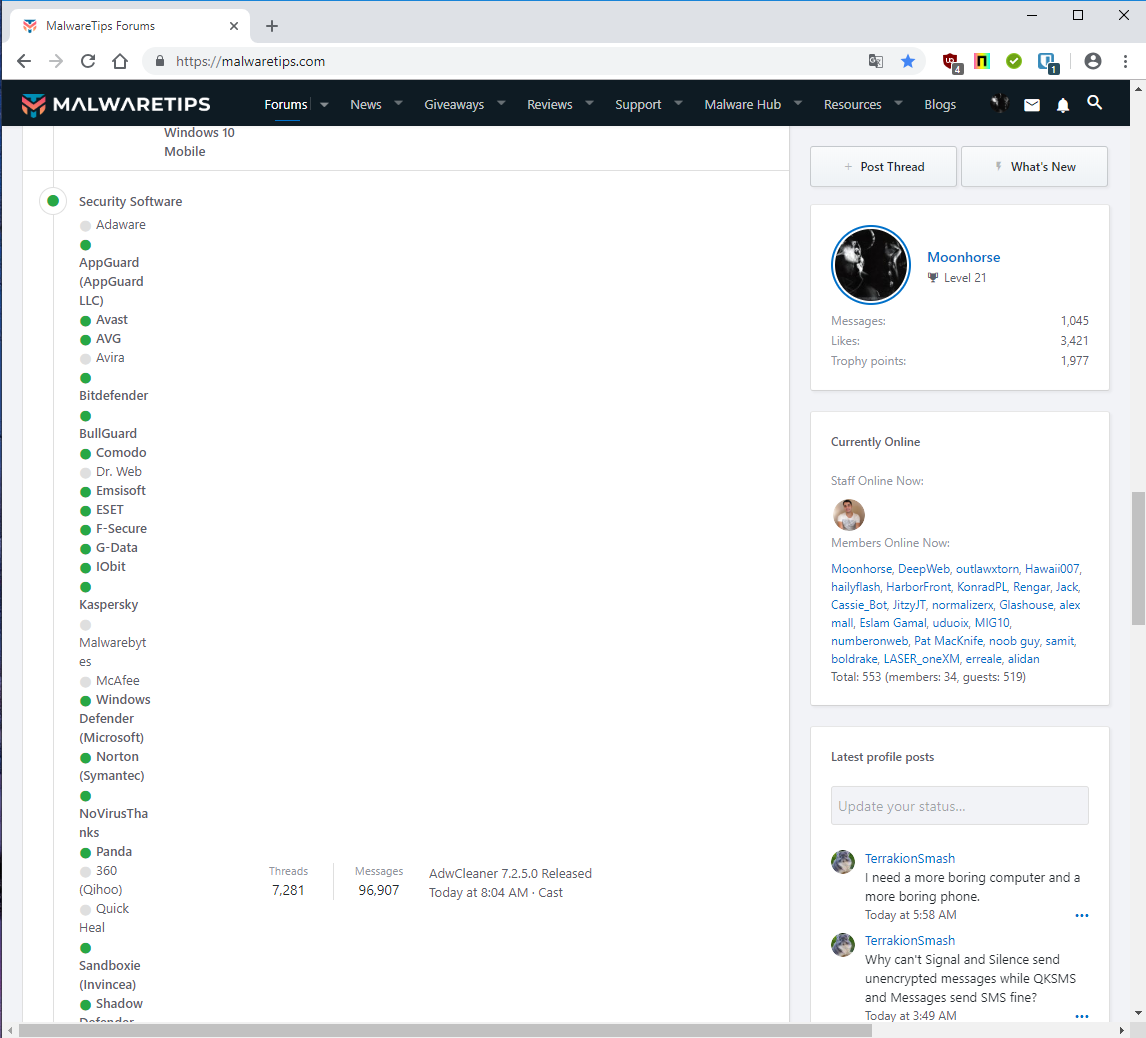This screenshot has width=1146, height=1038.
Task: Close the MalwareTips Forums tab
Action: point(234,26)
